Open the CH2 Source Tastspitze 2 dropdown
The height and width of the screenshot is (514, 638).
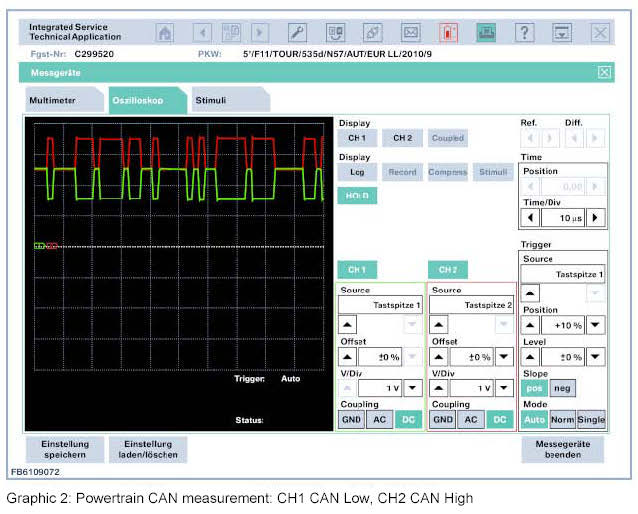click(x=472, y=305)
